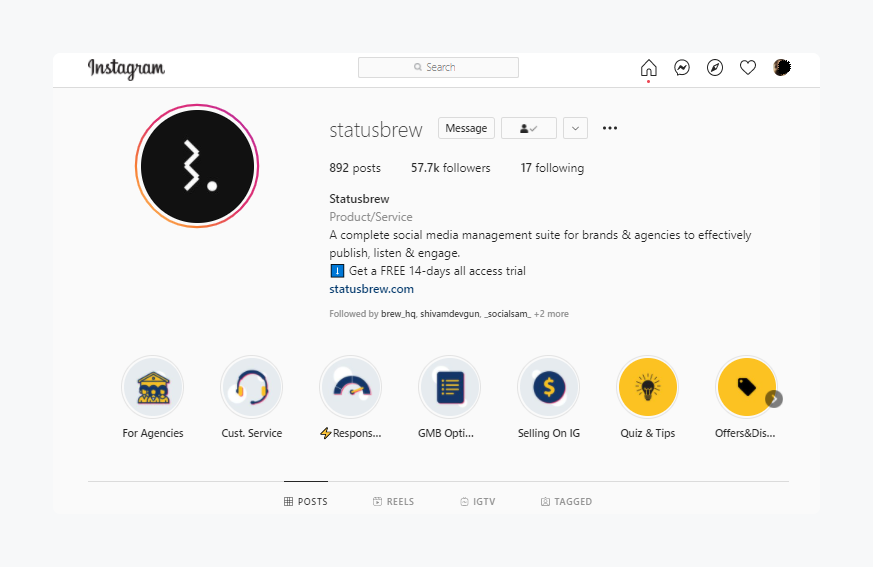Expand suggested accounts dropdown arrow
This screenshot has width=873, height=567.
[x=575, y=128]
